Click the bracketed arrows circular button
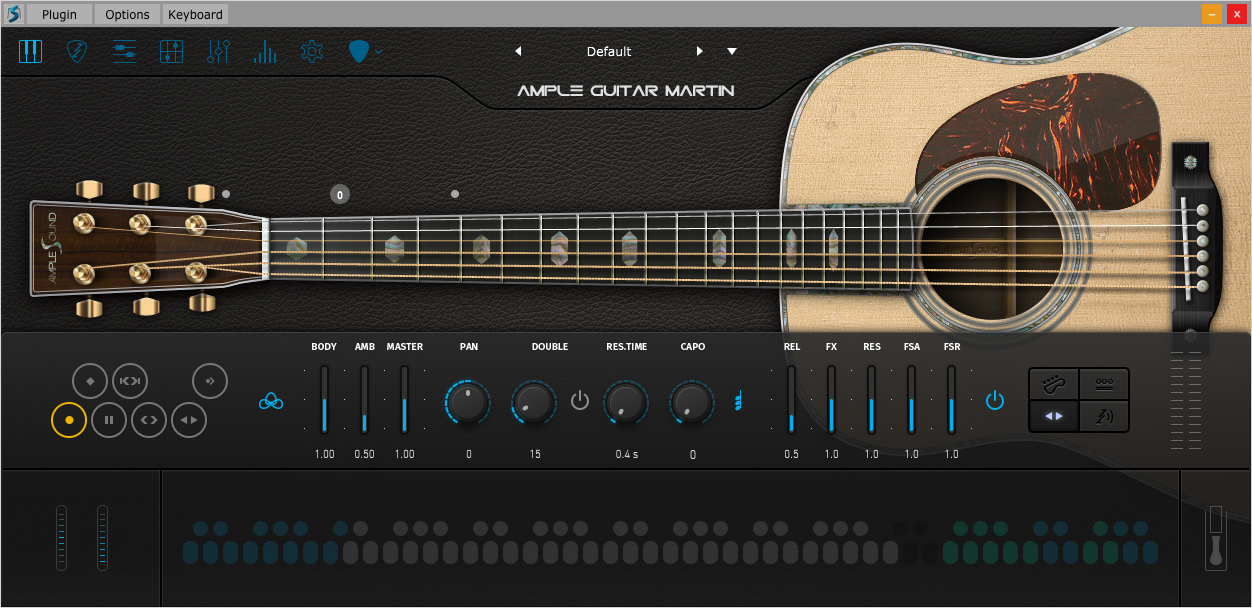 click(130, 381)
